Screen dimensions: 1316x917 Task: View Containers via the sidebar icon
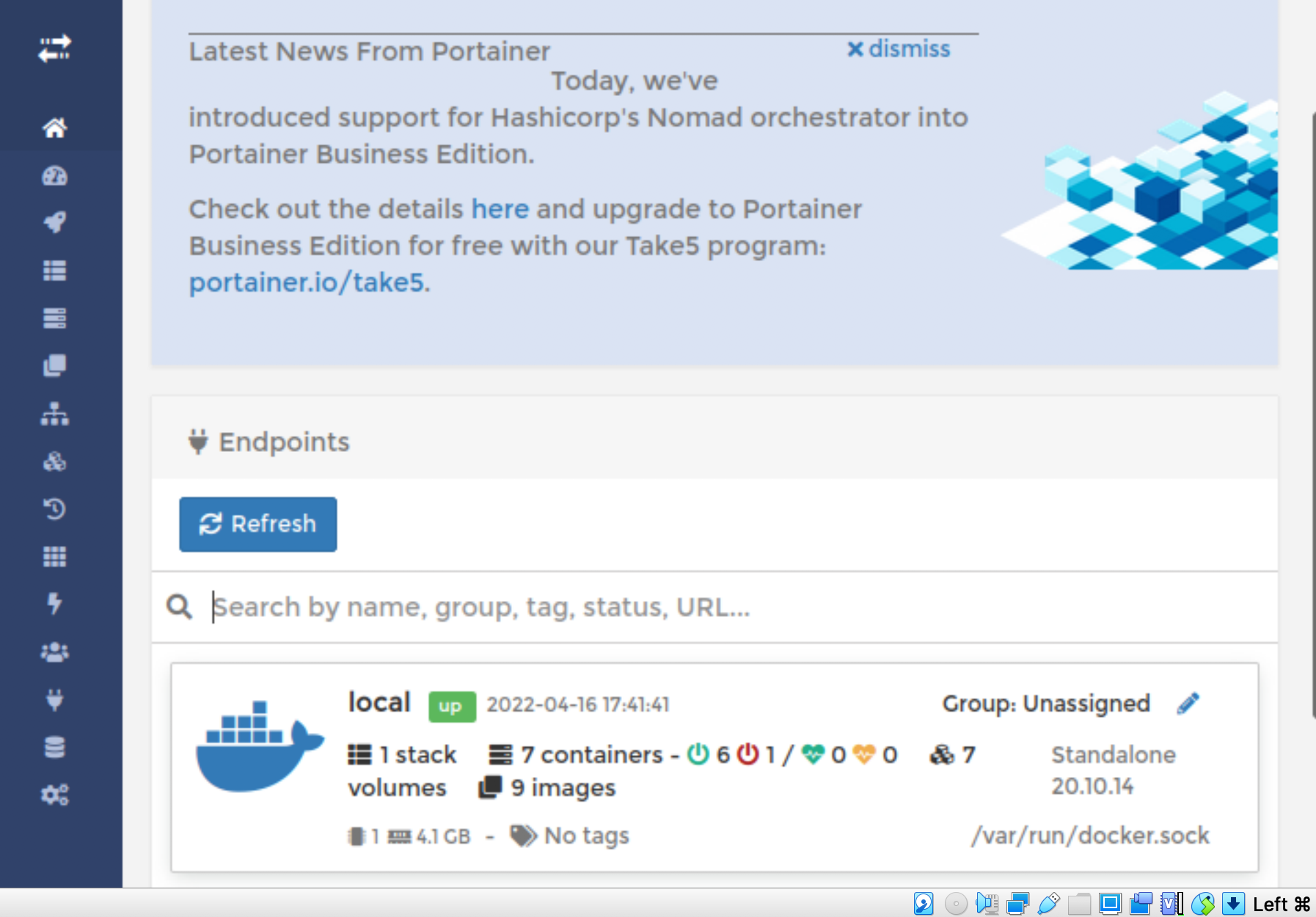click(55, 317)
